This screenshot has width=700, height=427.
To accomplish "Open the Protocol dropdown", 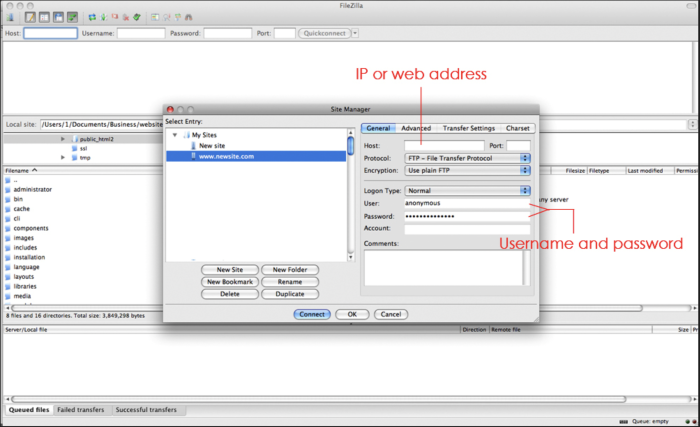I will click(x=467, y=158).
